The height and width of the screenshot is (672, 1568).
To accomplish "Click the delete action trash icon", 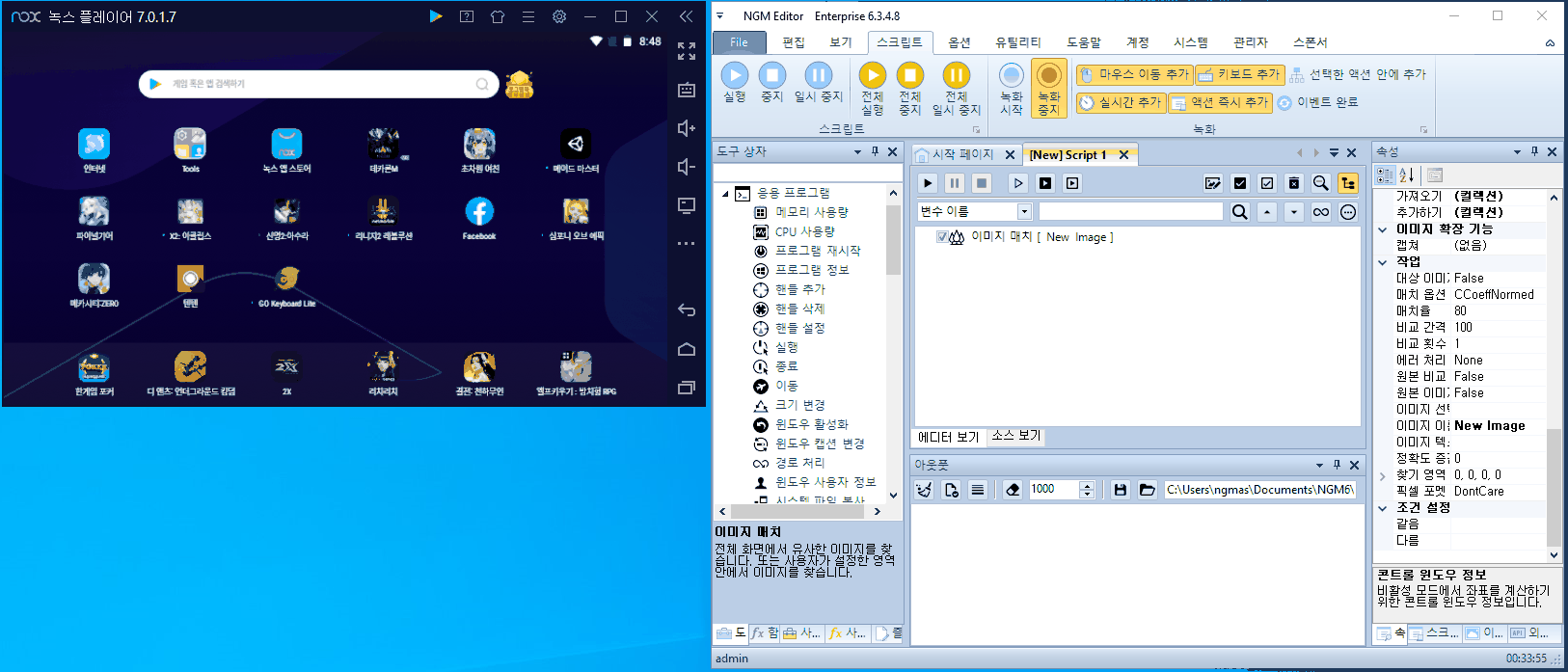I will [1294, 183].
